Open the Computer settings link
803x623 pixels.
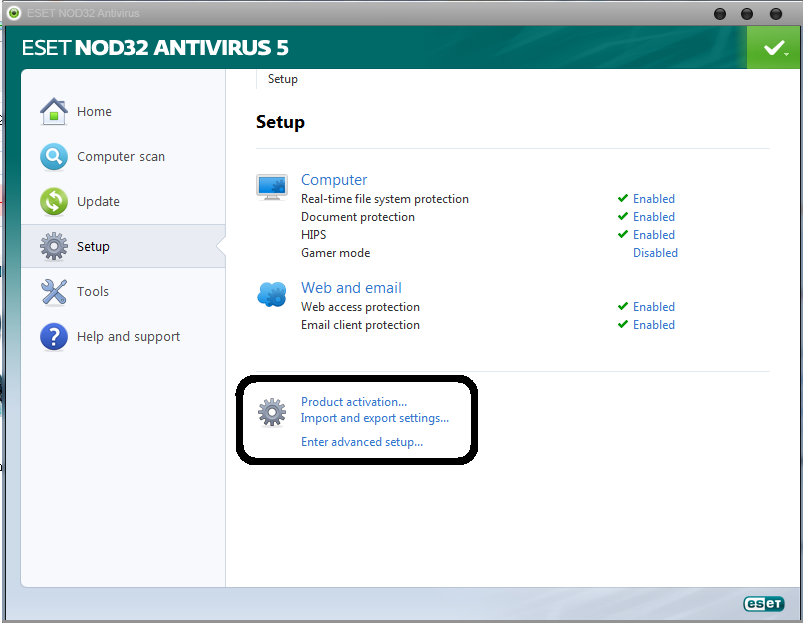pyautogui.click(x=334, y=180)
